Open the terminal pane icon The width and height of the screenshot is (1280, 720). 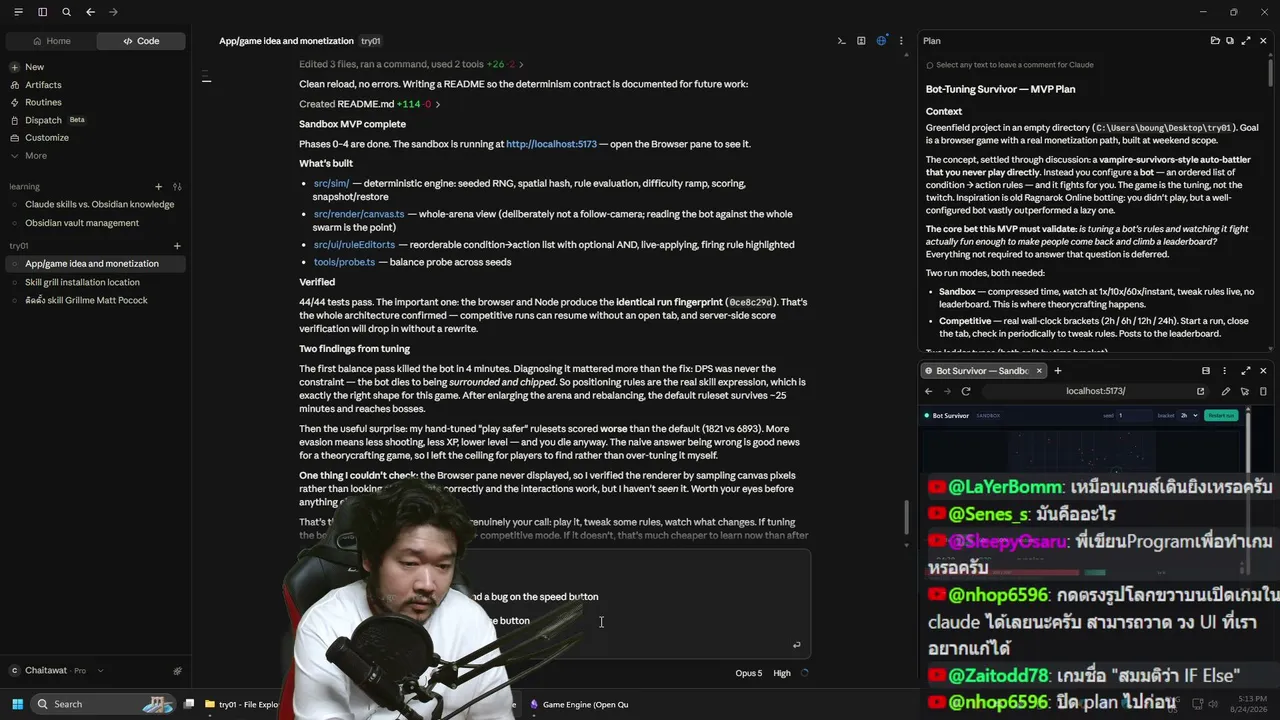point(842,41)
